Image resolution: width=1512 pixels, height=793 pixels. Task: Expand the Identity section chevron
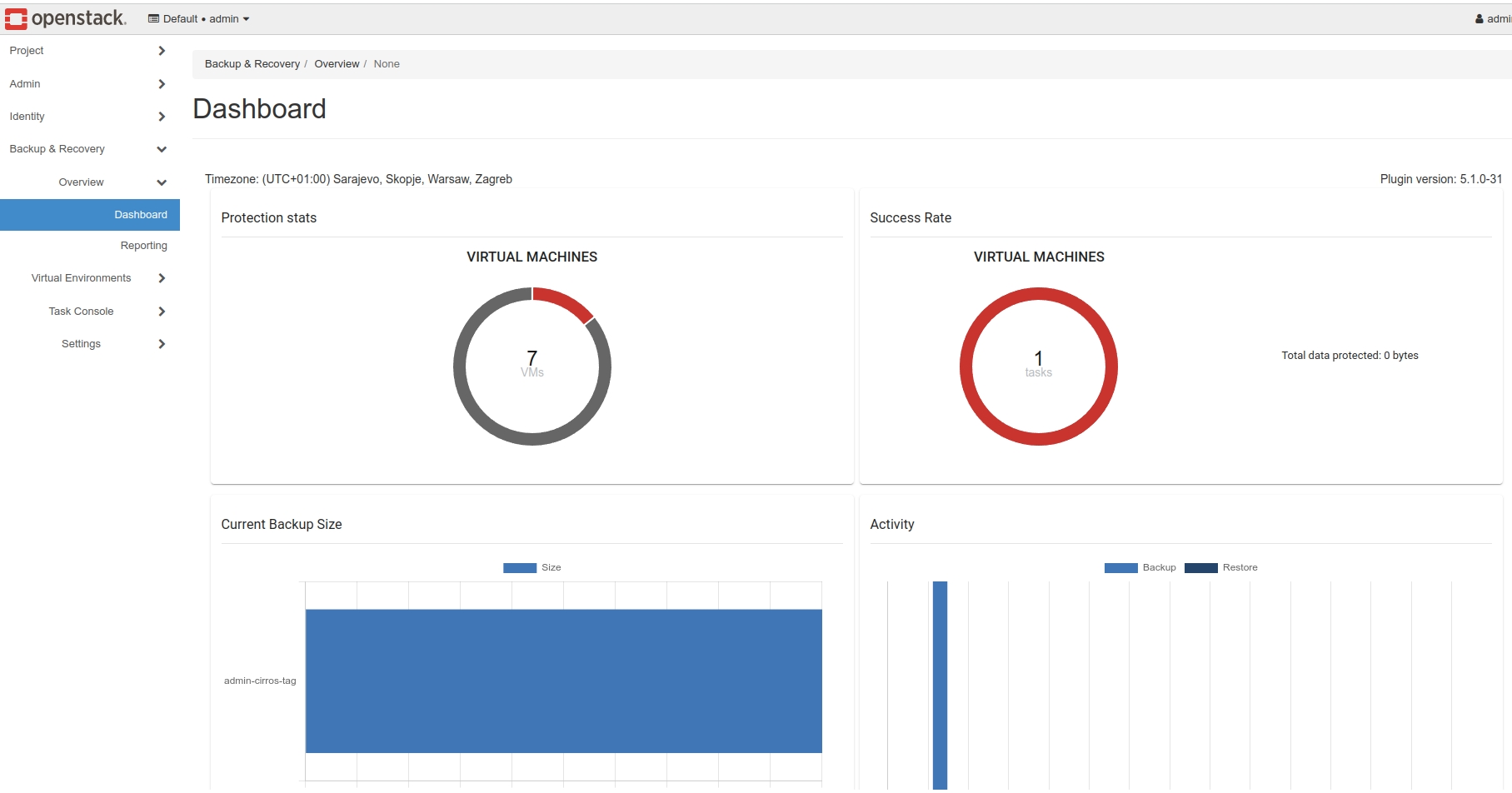coord(162,117)
